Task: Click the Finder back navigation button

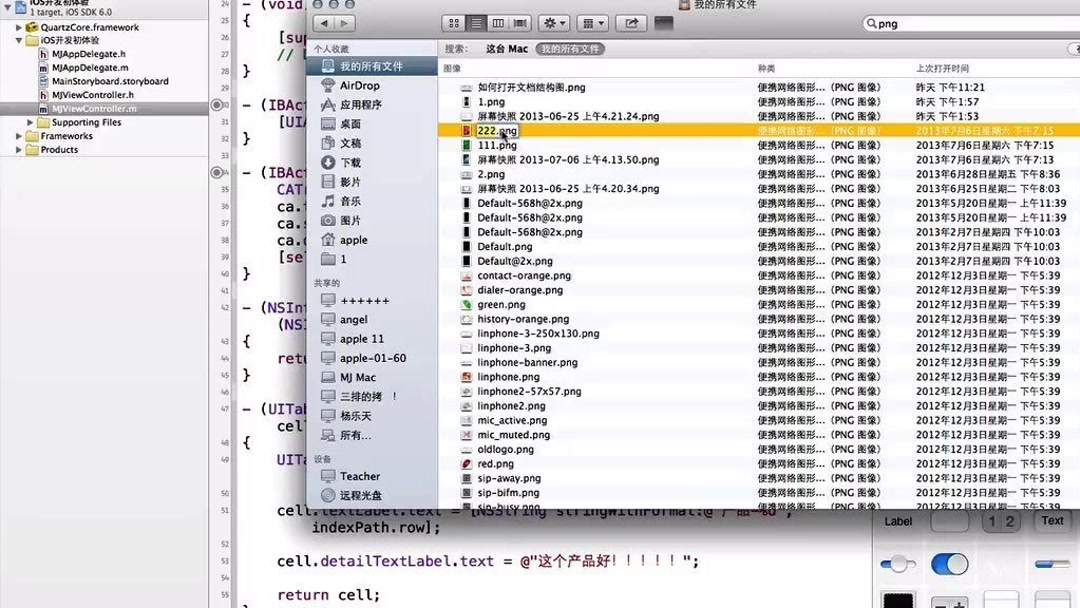Action: (322, 22)
